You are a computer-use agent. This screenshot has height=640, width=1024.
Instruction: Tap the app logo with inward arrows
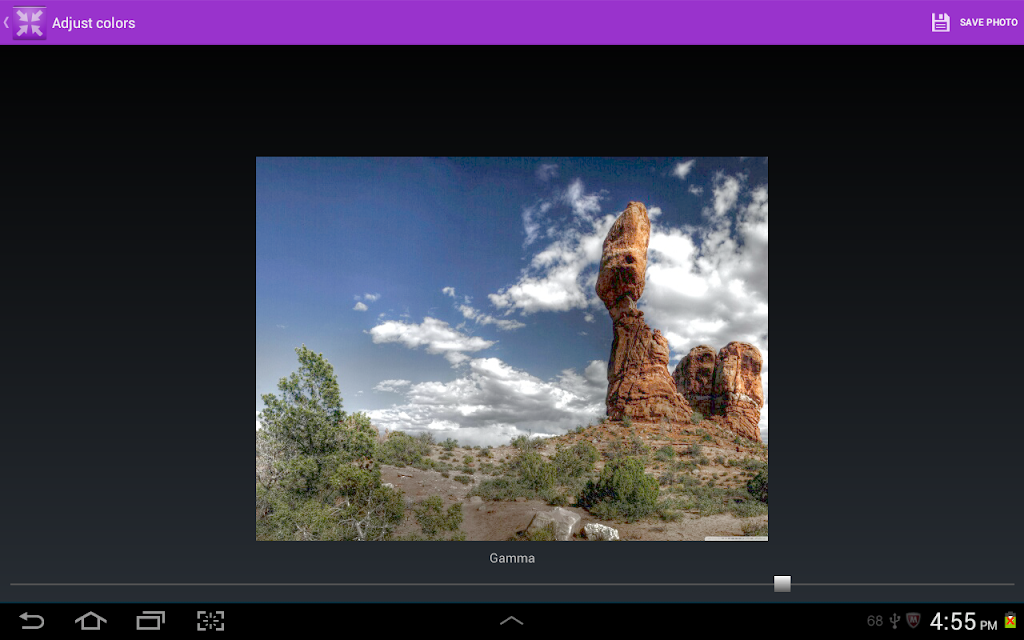coord(29,23)
